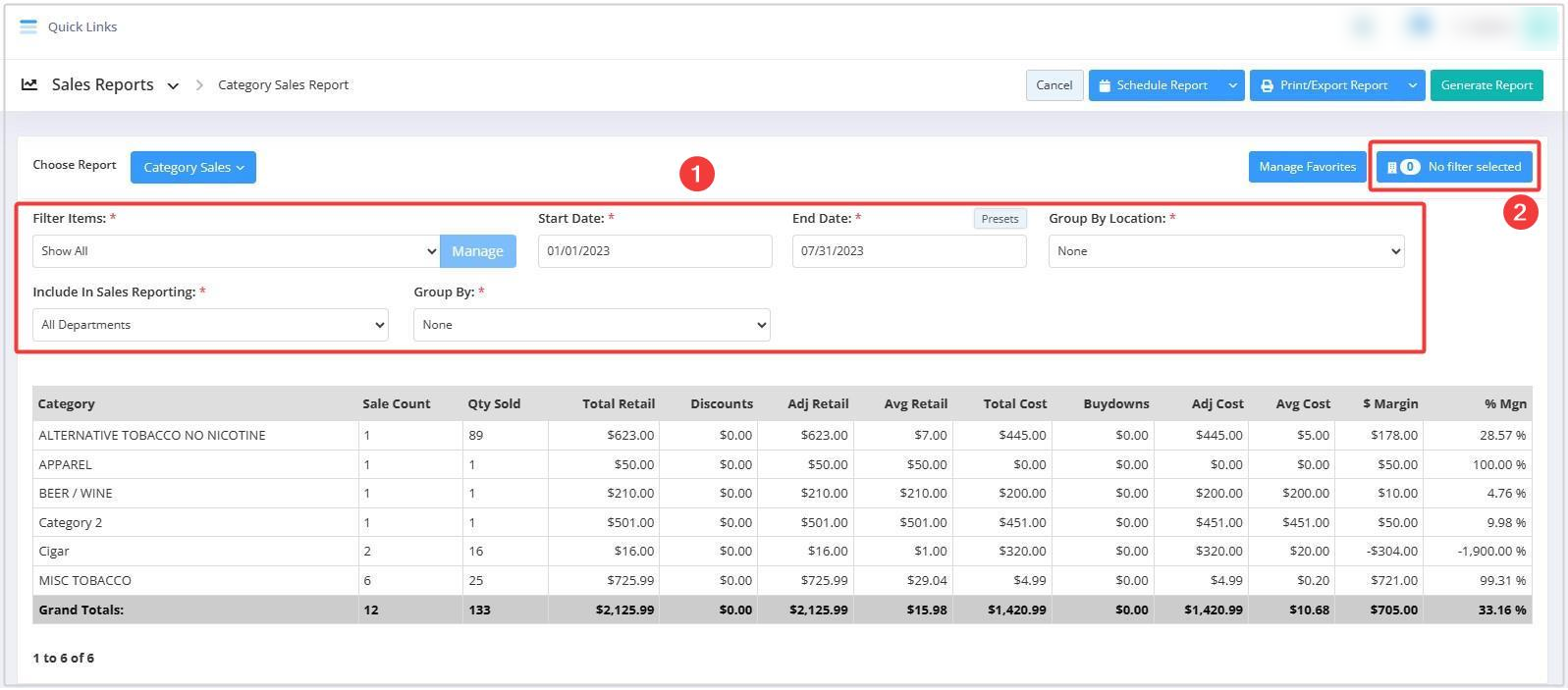
Task: Click the Schedule Report button
Action: [x=1154, y=85]
